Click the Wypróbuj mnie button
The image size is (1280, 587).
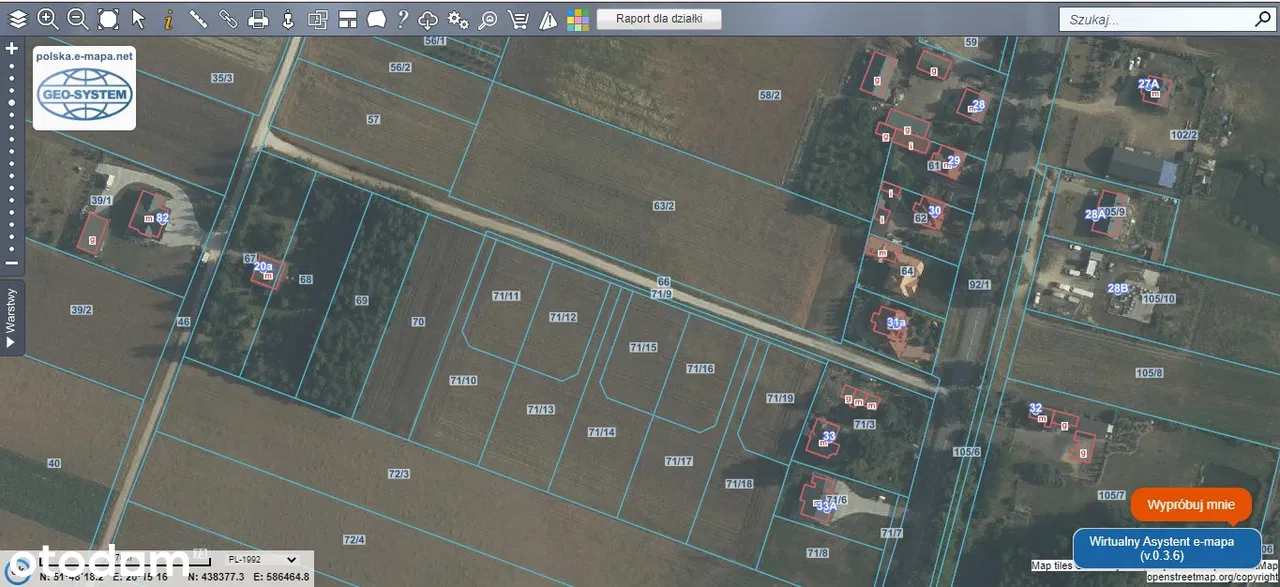pyautogui.click(x=1190, y=505)
